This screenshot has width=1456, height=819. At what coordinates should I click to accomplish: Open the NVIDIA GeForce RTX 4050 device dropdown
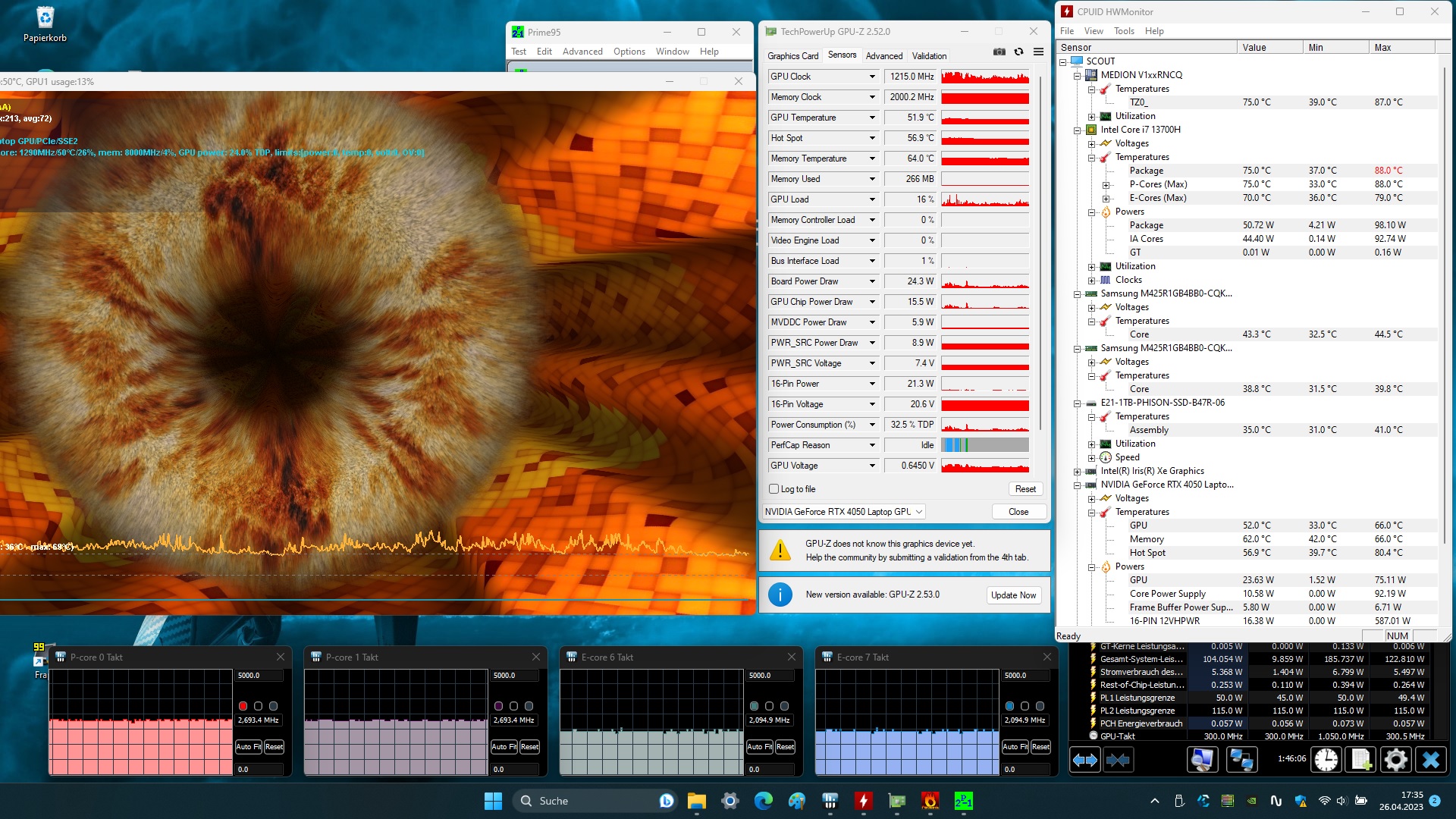tap(844, 512)
